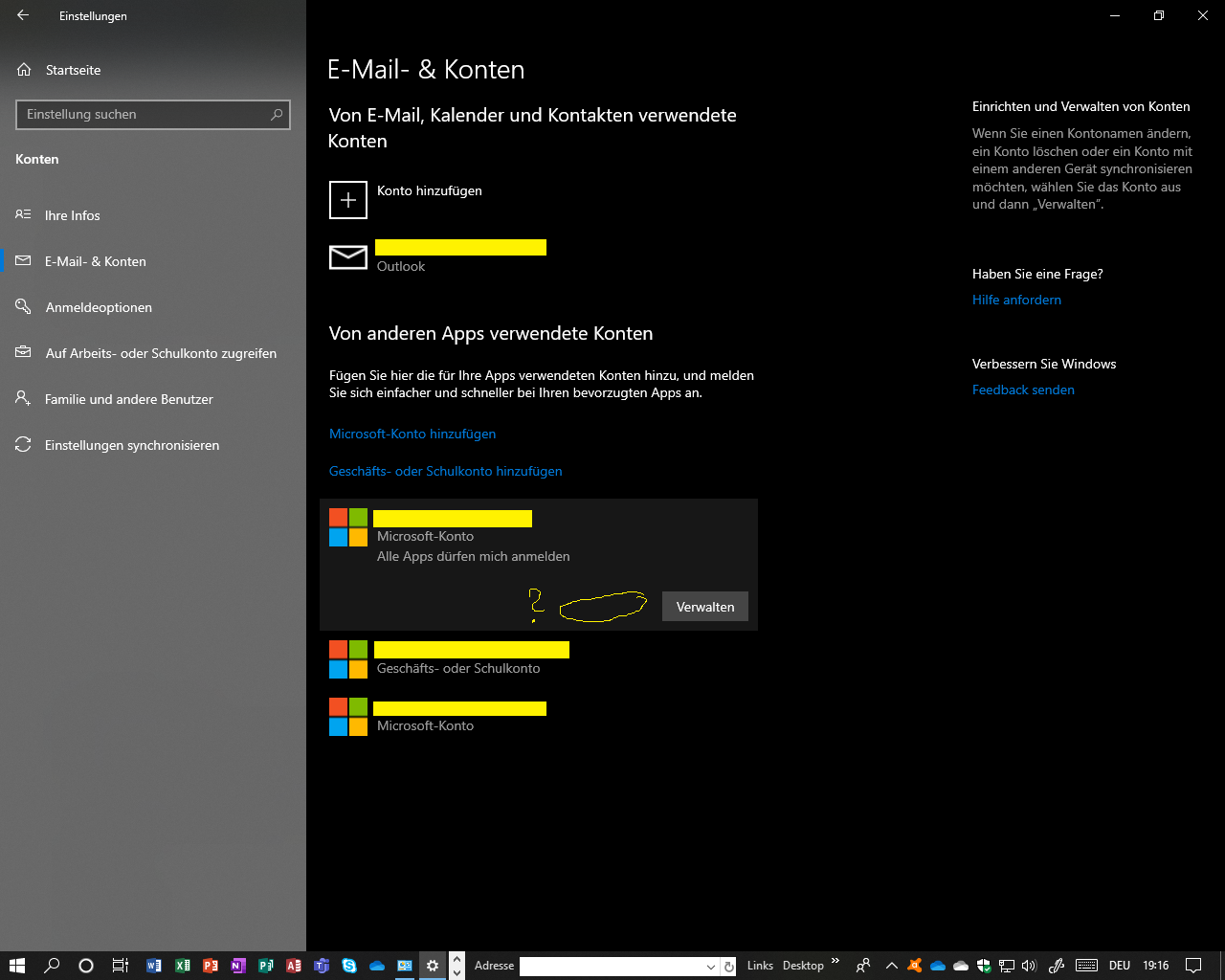
Task: Click the plus icon to add an account
Action: [348, 200]
